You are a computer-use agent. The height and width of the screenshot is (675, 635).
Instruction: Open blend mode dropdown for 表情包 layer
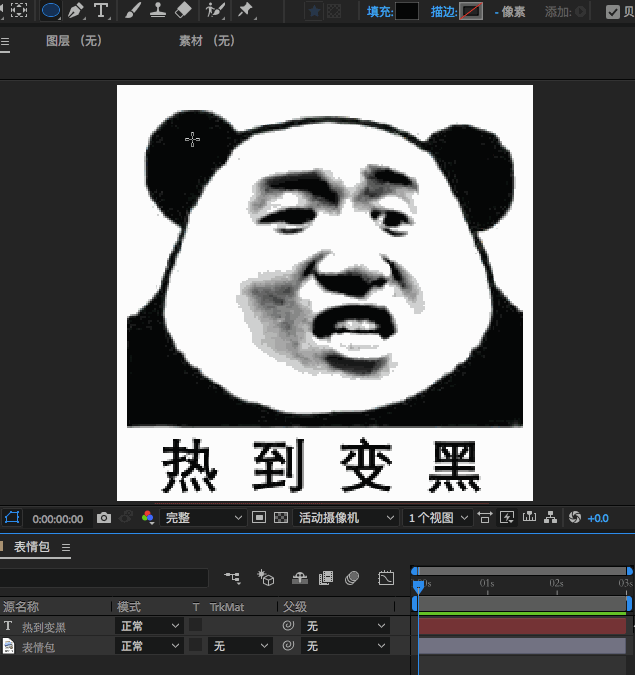[x=149, y=646]
